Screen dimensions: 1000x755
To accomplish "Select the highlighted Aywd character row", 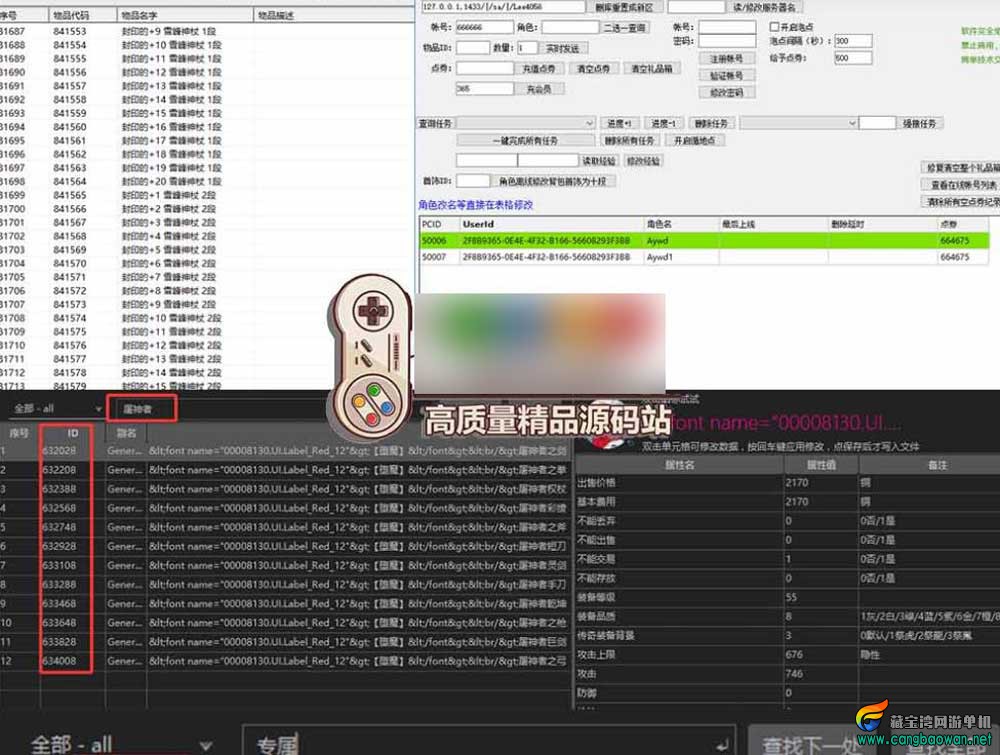I will click(704, 240).
